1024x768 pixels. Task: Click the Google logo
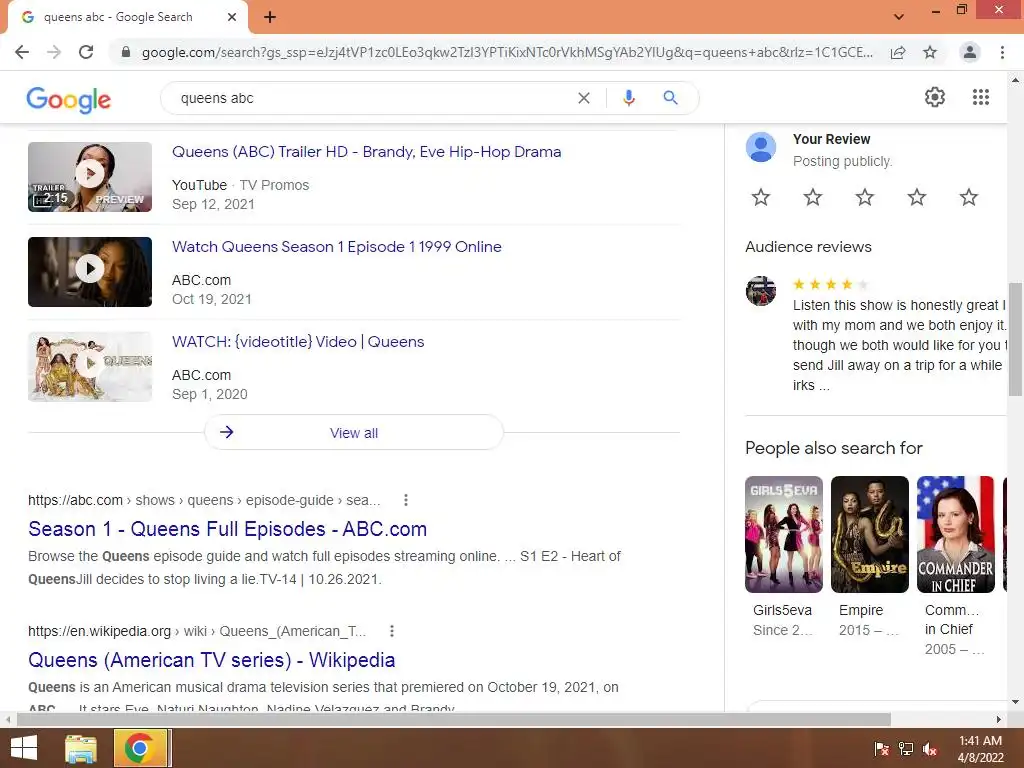point(69,99)
